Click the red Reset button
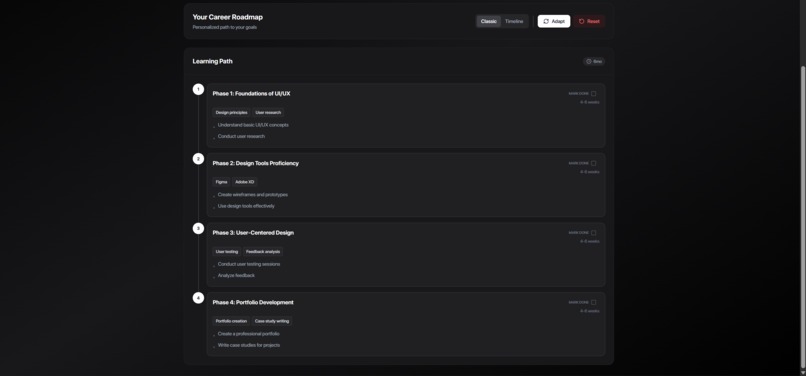 [589, 22]
